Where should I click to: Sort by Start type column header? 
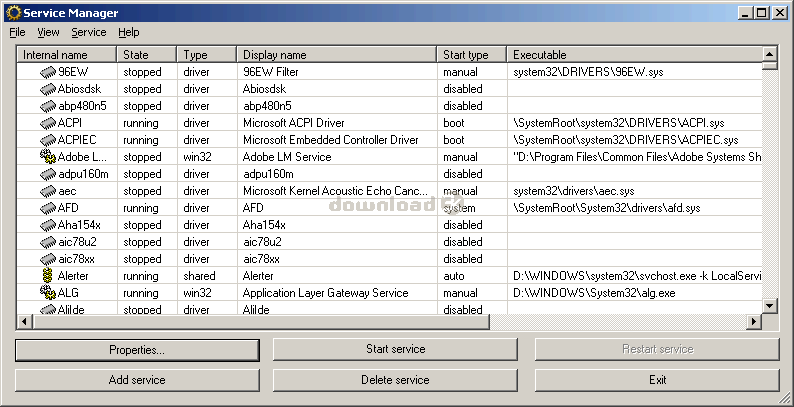tap(470, 54)
